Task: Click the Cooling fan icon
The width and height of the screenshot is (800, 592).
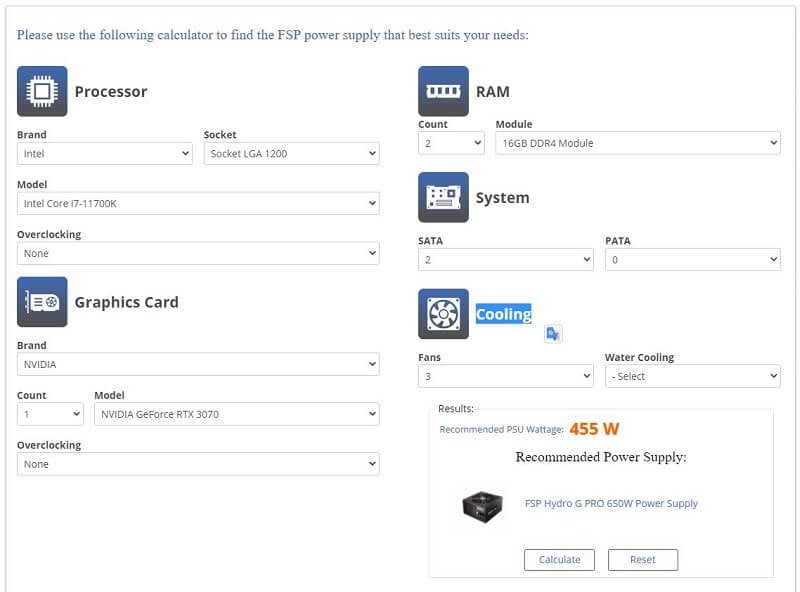Action: pyautogui.click(x=443, y=314)
